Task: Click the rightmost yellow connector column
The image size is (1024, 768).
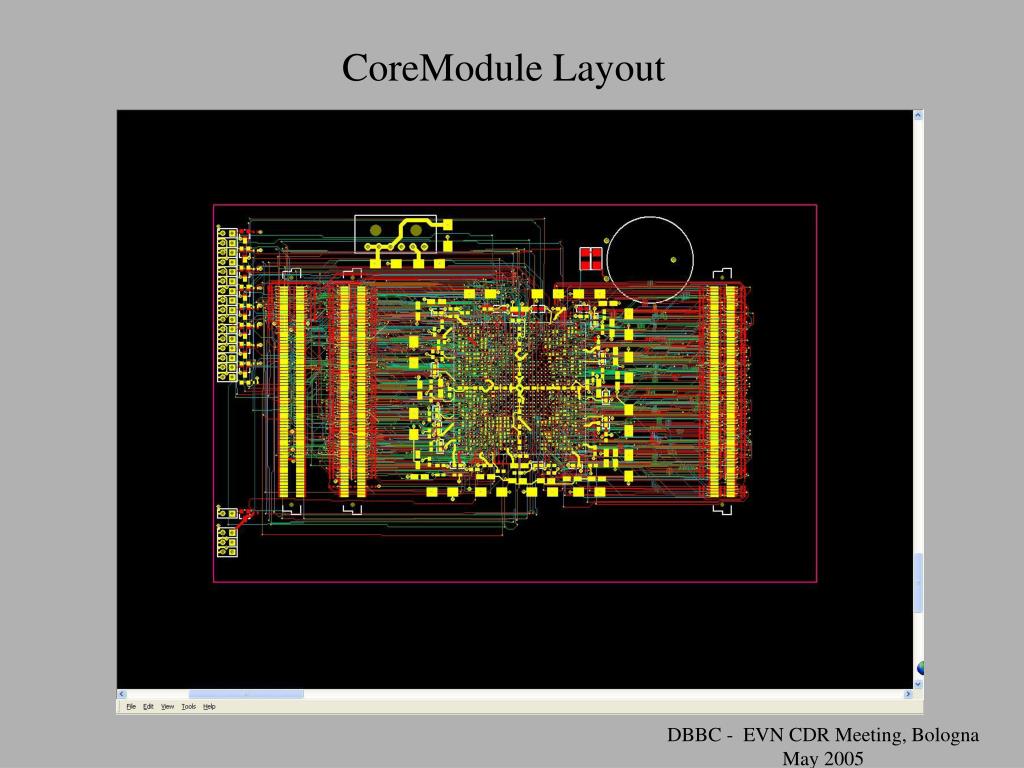Action: pyautogui.click(x=731, y=391)
